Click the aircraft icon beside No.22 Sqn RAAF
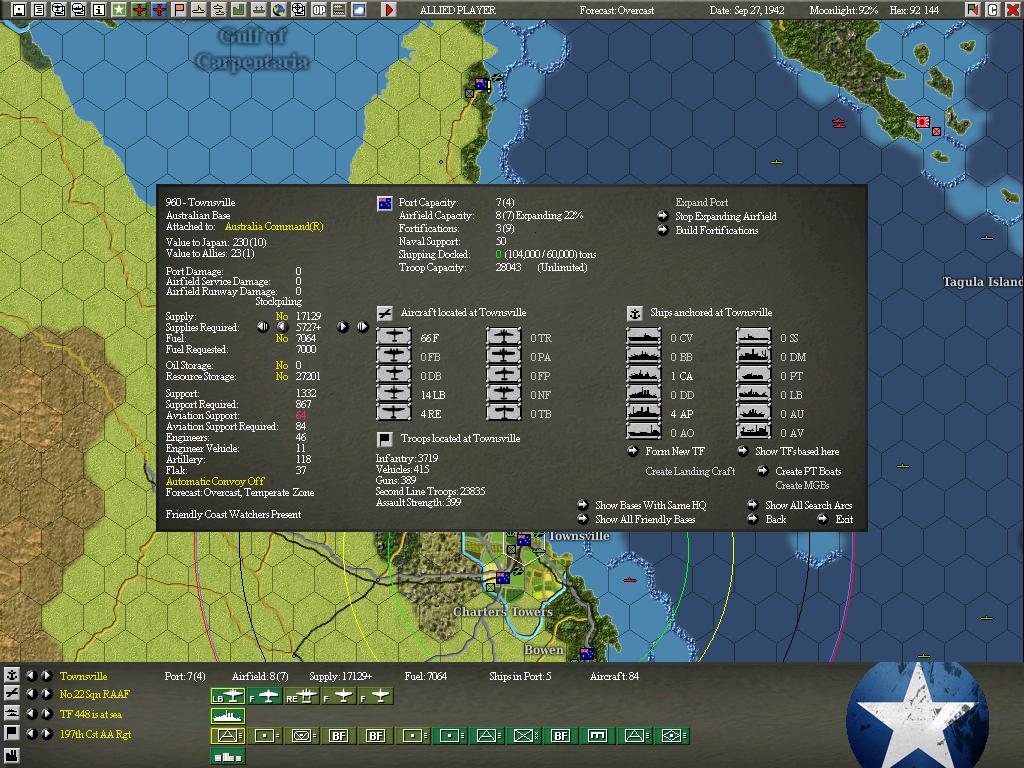The image size is (1024, 768). [12, 694]
